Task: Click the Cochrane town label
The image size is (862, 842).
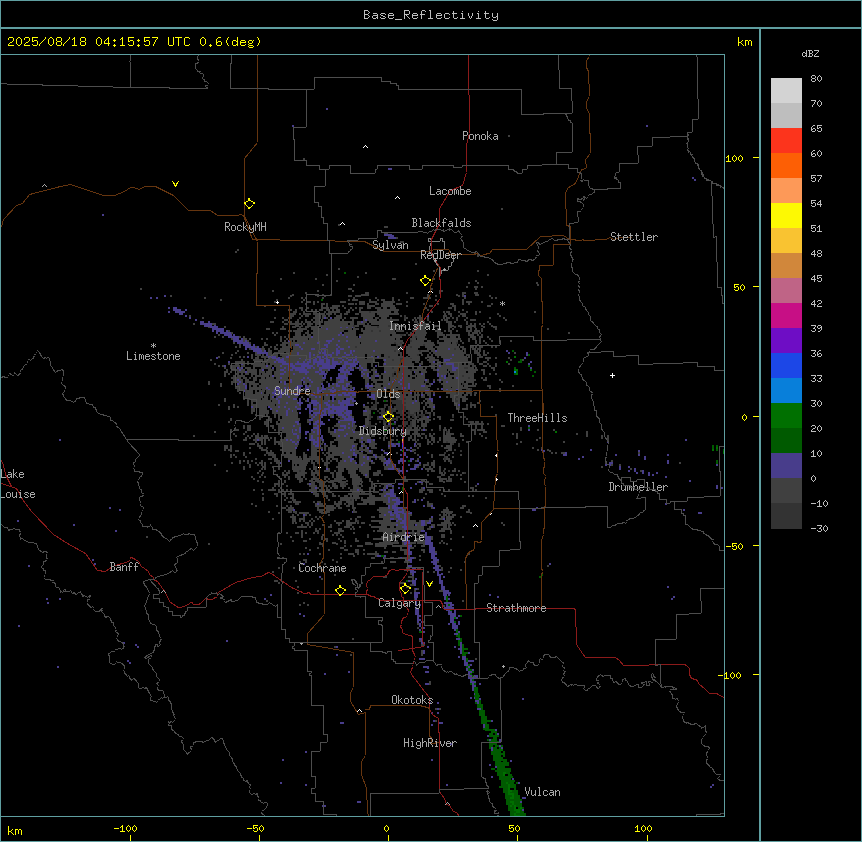Action: [322, 568]
